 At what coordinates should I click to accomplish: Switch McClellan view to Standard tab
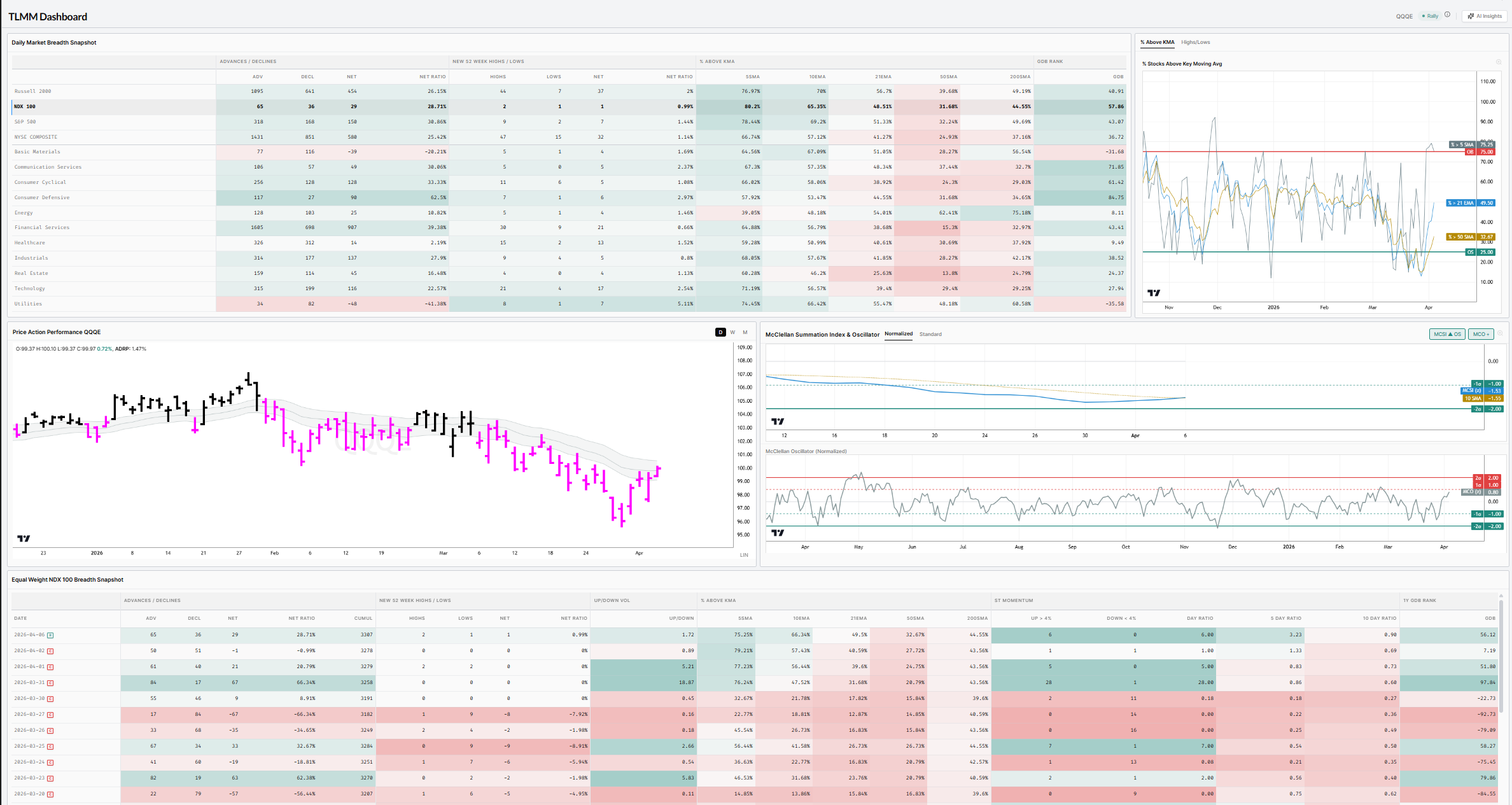[930, 334]
